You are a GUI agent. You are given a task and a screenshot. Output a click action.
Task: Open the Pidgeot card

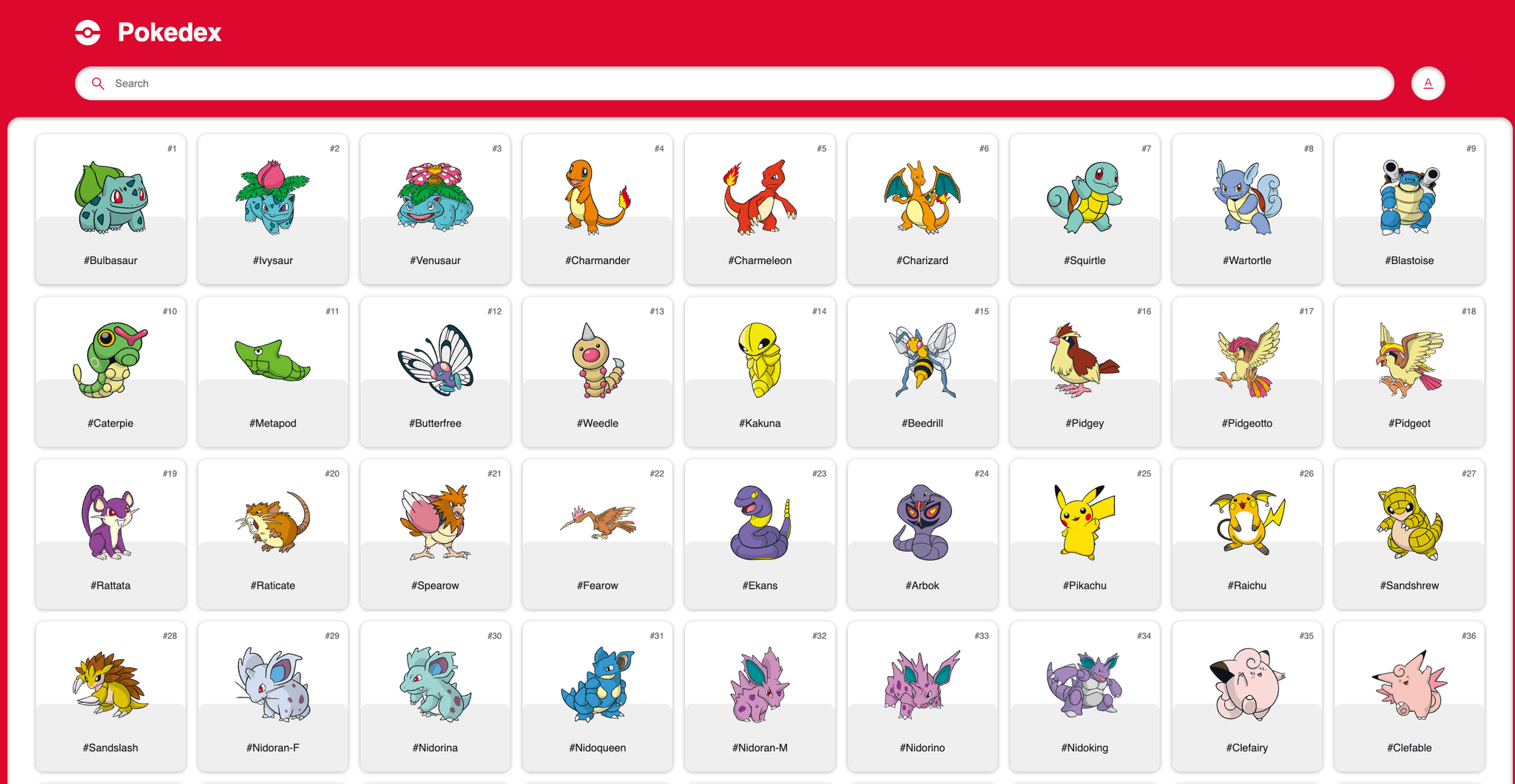point(1409,372)
